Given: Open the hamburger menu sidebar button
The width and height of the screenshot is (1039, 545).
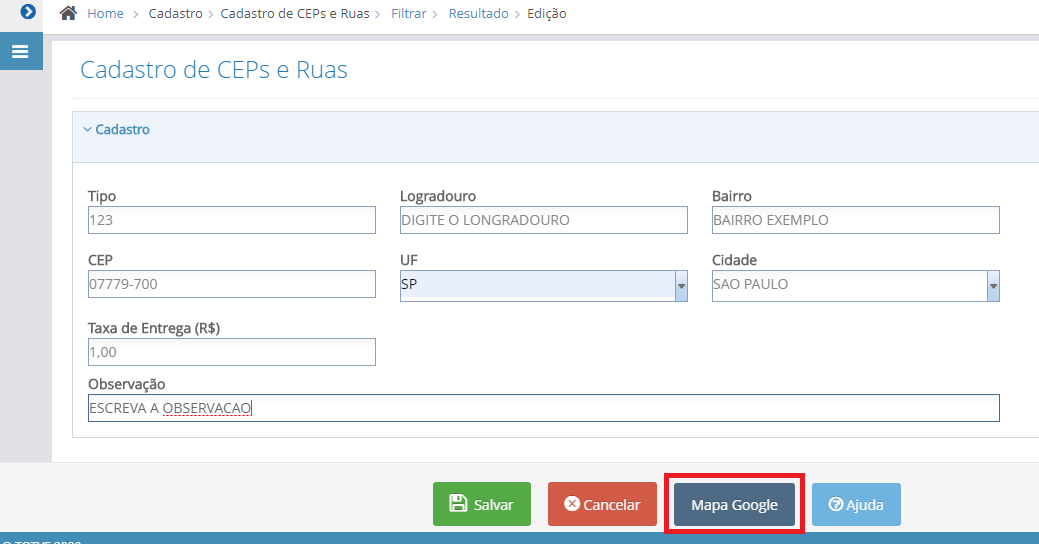Looking at the screenshot, I should (21, 51).
